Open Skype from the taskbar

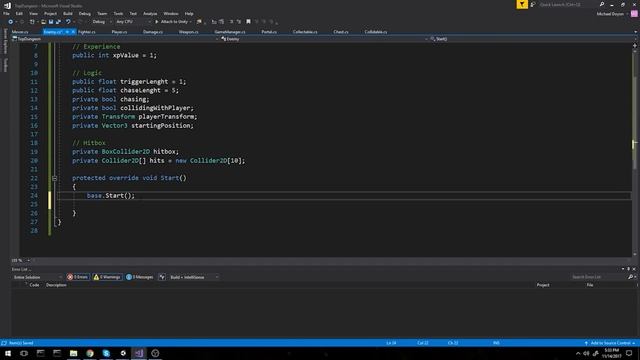(106, 353)
